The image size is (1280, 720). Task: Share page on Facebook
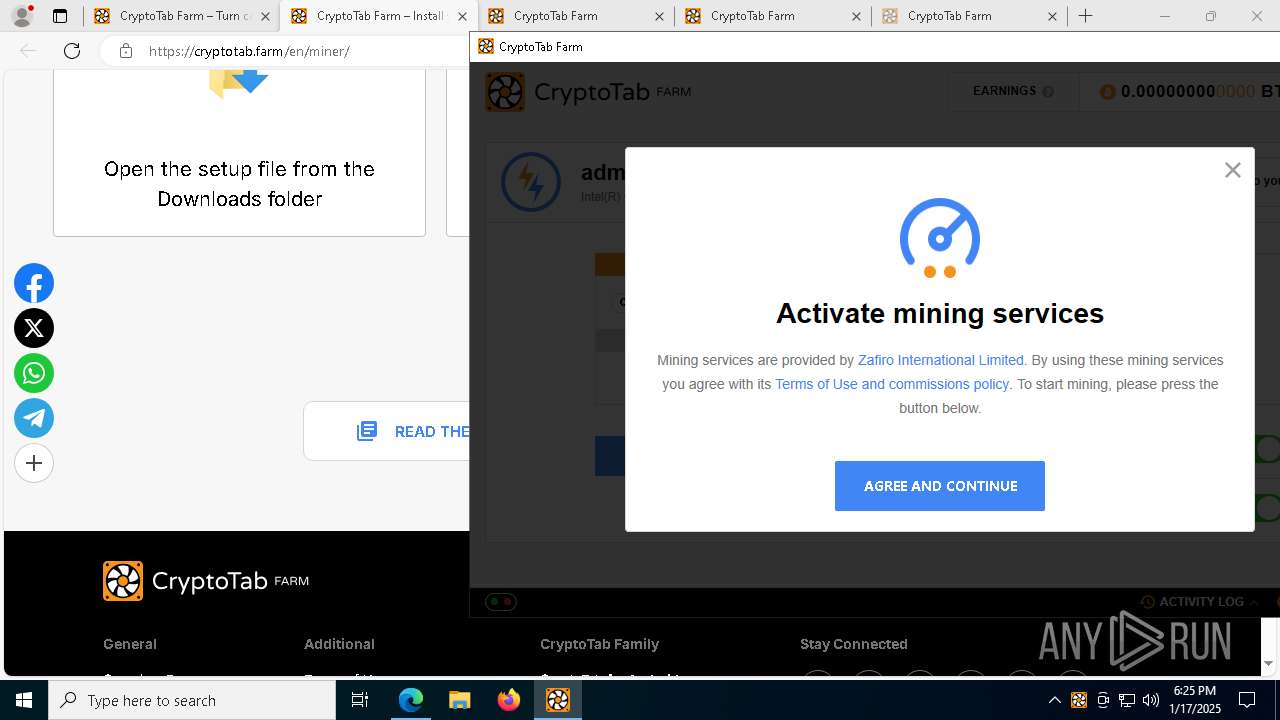point(34,284)
